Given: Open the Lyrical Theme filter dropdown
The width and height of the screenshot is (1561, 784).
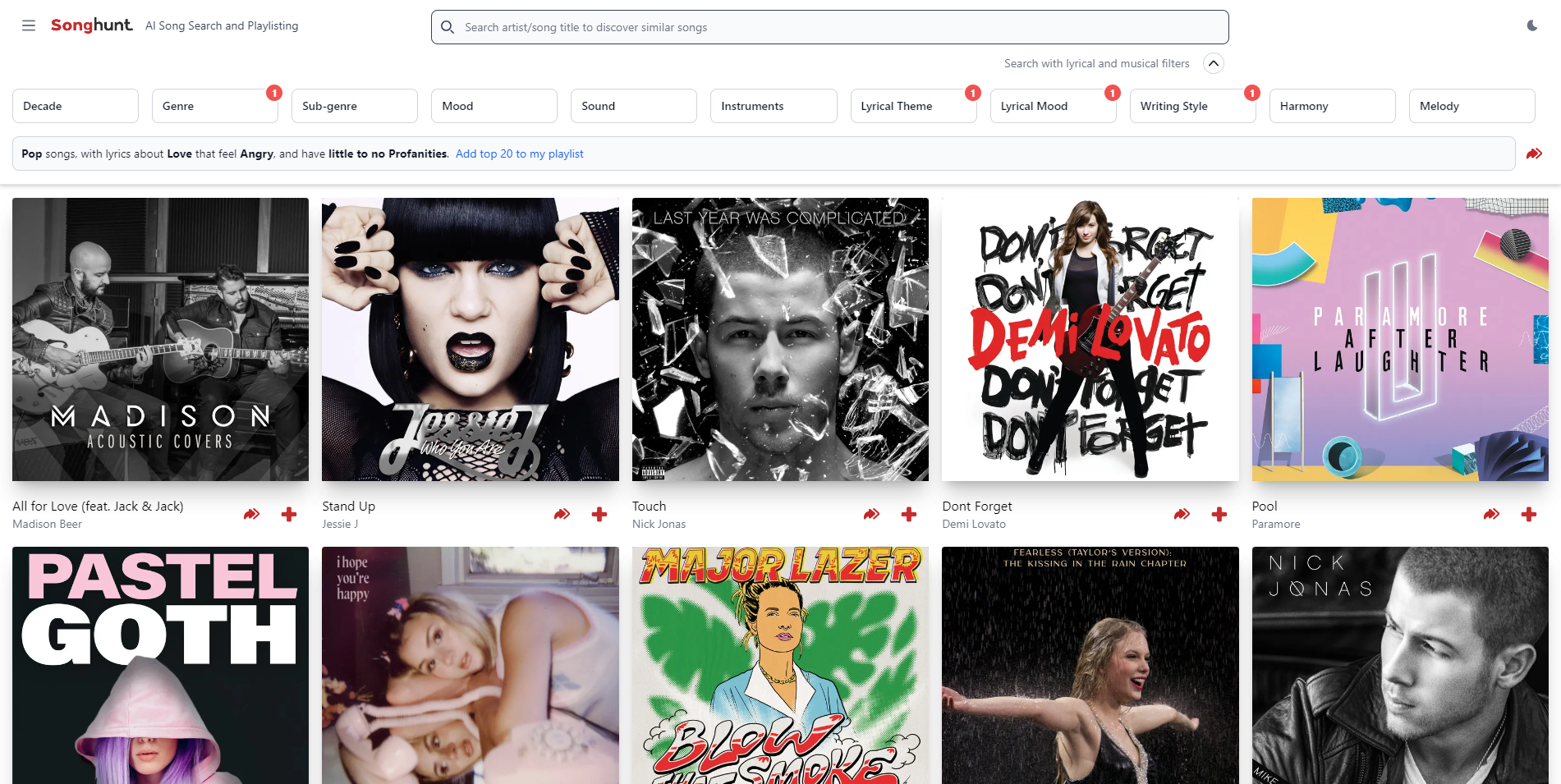Looking at the screenshot, I should 913,106.
